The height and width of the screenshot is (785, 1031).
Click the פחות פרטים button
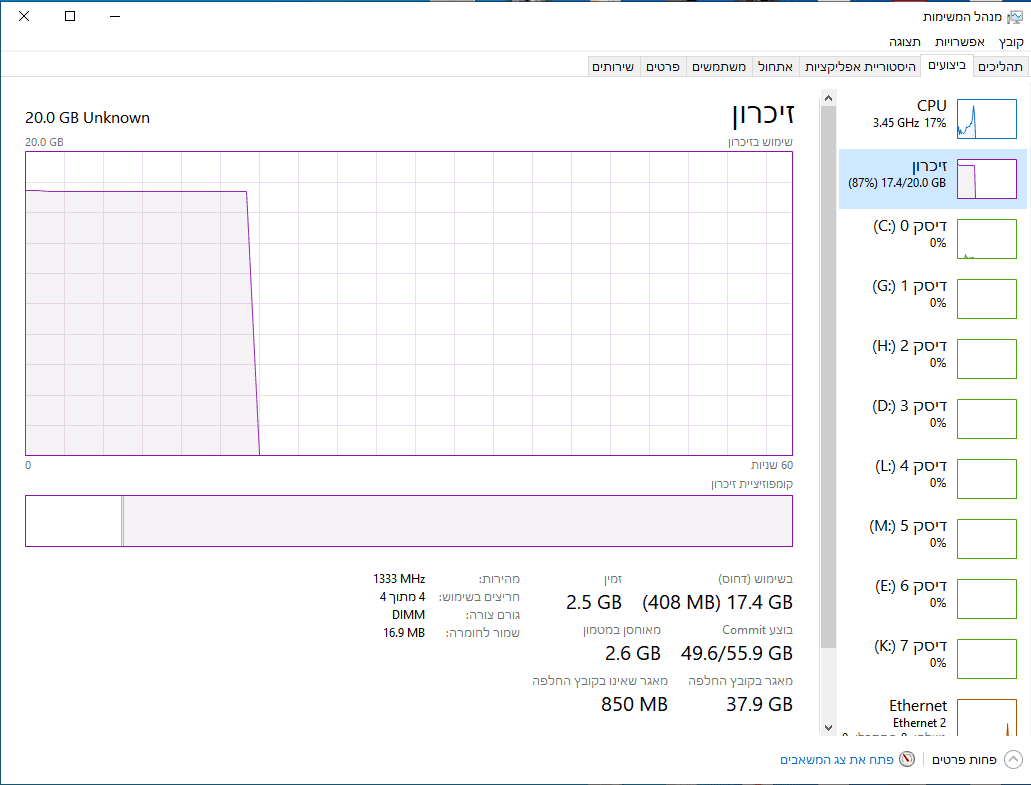click(x=964, y=760)
